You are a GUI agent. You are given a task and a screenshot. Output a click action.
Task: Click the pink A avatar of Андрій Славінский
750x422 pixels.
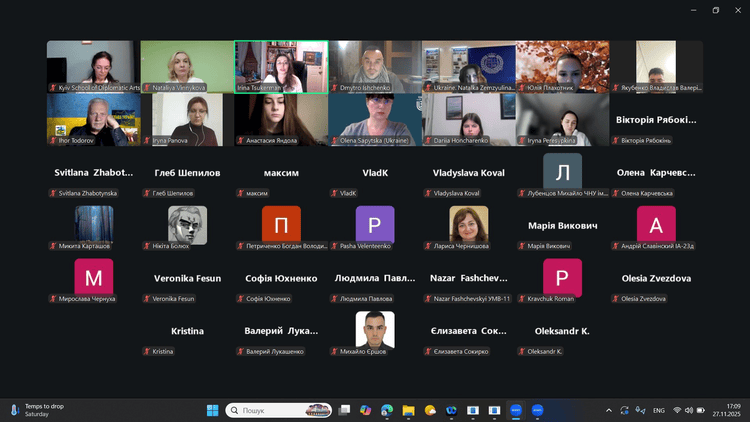pyautogui.click(x=656, y=224)
